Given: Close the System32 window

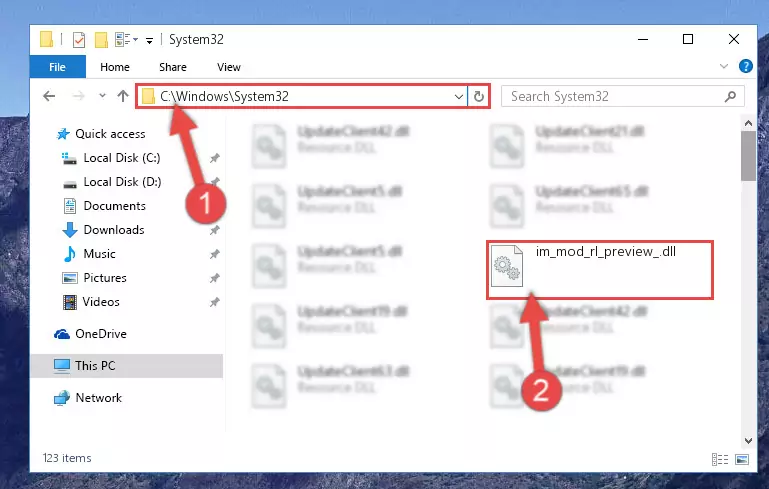Looking at the screenshot, I should [x=734, y=39].
